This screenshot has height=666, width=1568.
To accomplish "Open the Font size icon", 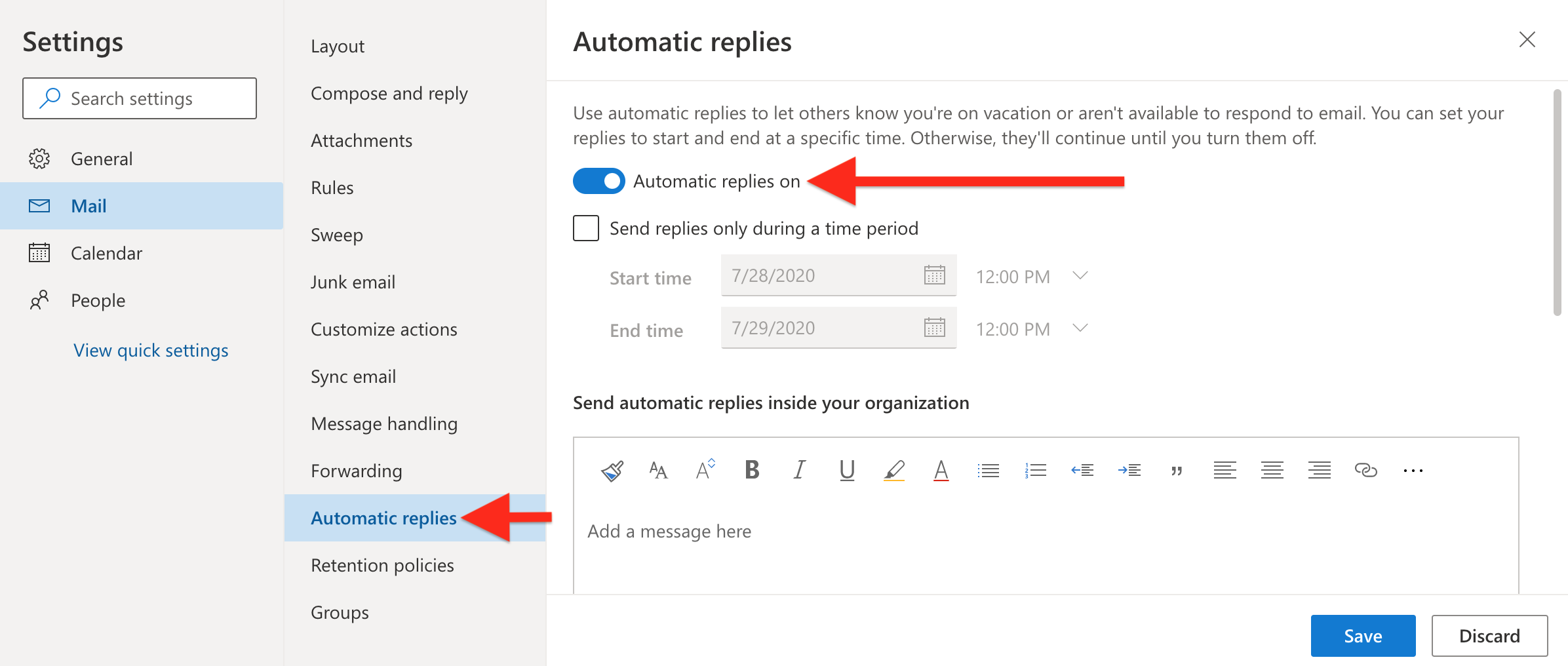I will coord(658,470).
